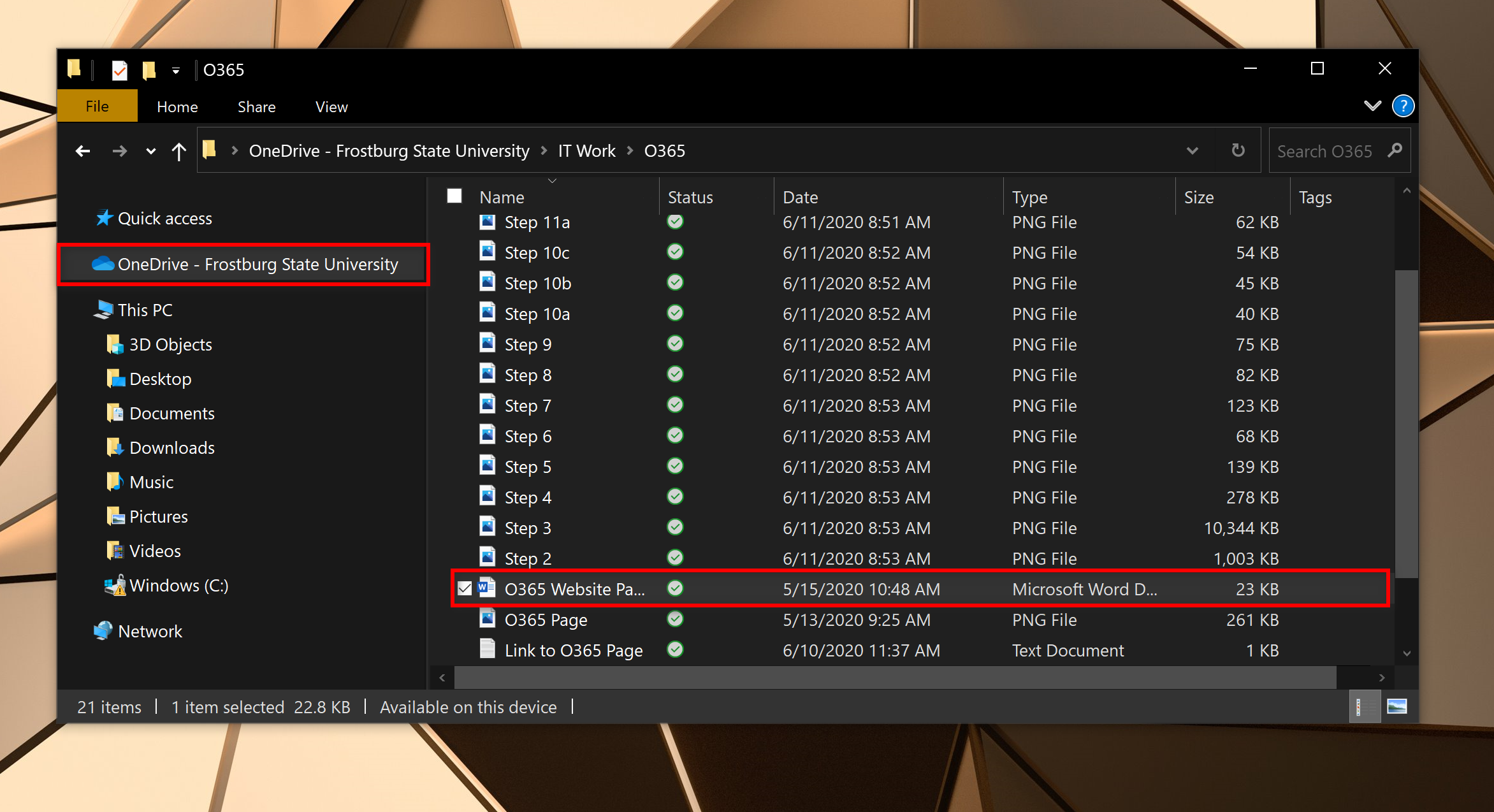Open the Help button
1494x812 pixels.
tap(1403, 106)
